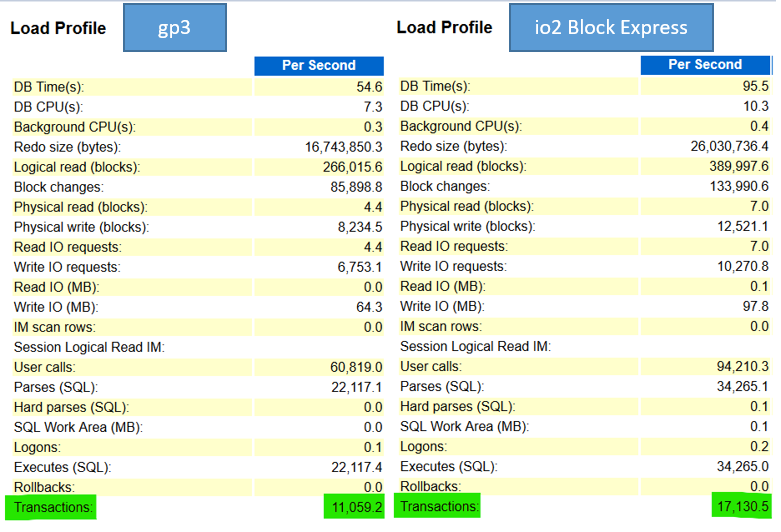Click io2 Redo size value 26,030,736.4
The image size is (781, 532).
(x=730, y=146)
